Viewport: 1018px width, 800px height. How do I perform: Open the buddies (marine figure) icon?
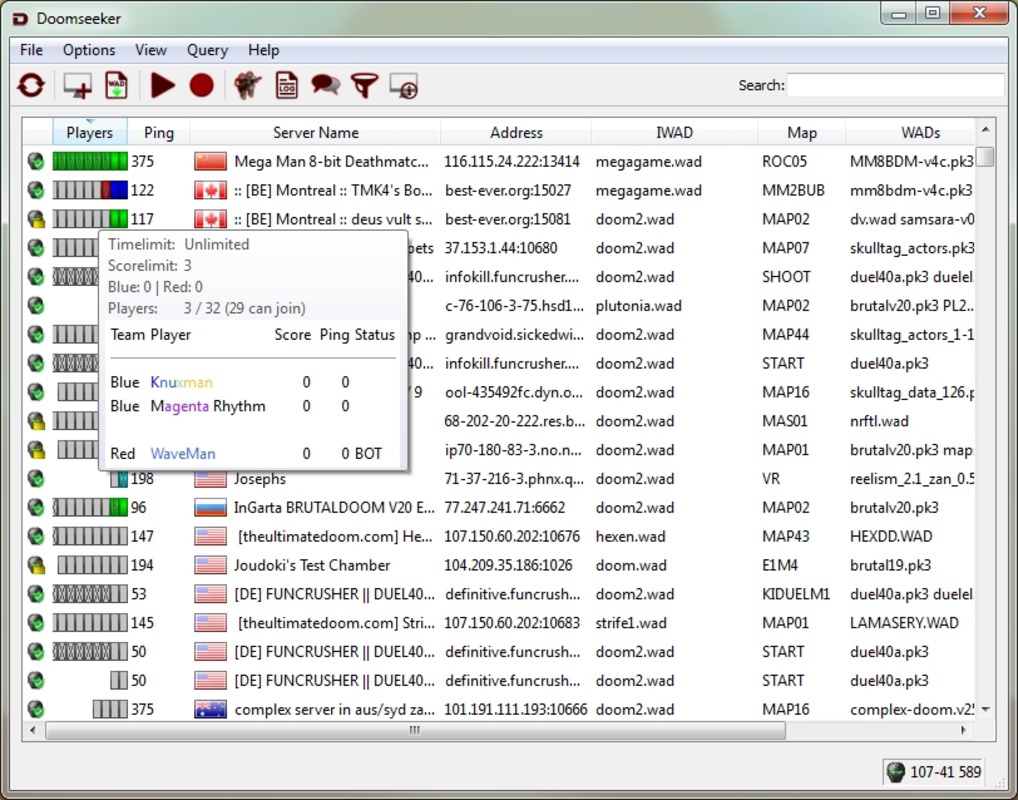(x=247, y=85)
